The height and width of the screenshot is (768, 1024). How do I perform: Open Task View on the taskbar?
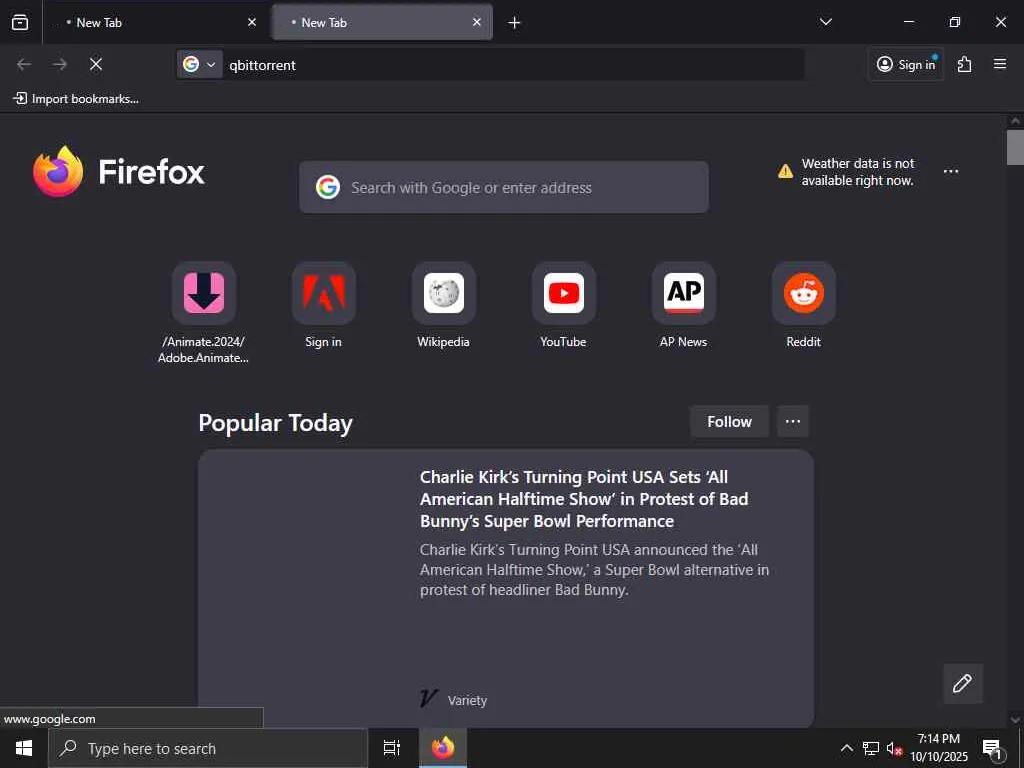click(x=392, y=748)
